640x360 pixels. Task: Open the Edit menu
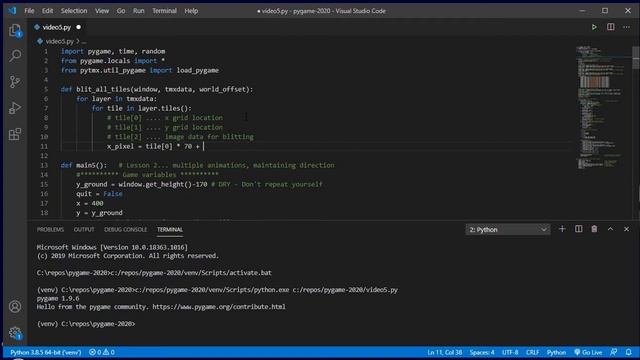tap(47, 11)
